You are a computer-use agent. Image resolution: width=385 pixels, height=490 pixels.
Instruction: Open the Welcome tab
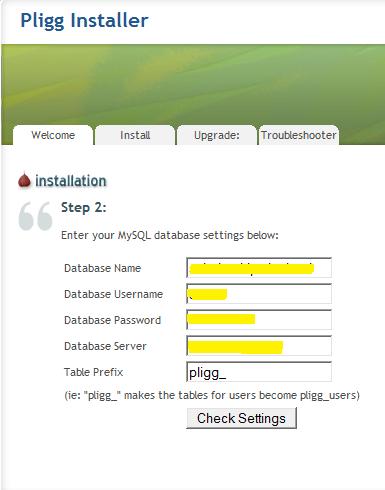coord(53,135)
